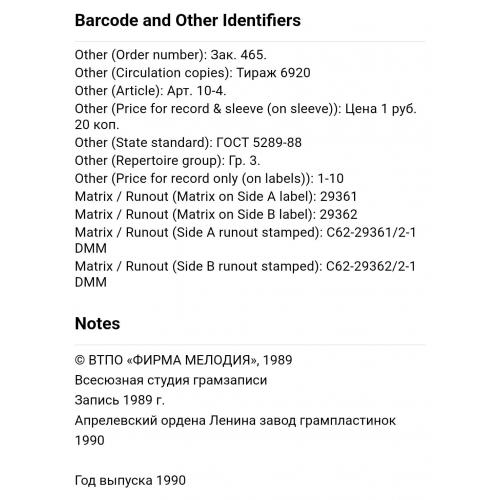Click the Апрелевский завод грампластинок note
This screenshot has height=500, width=500.
coord(235,421)
